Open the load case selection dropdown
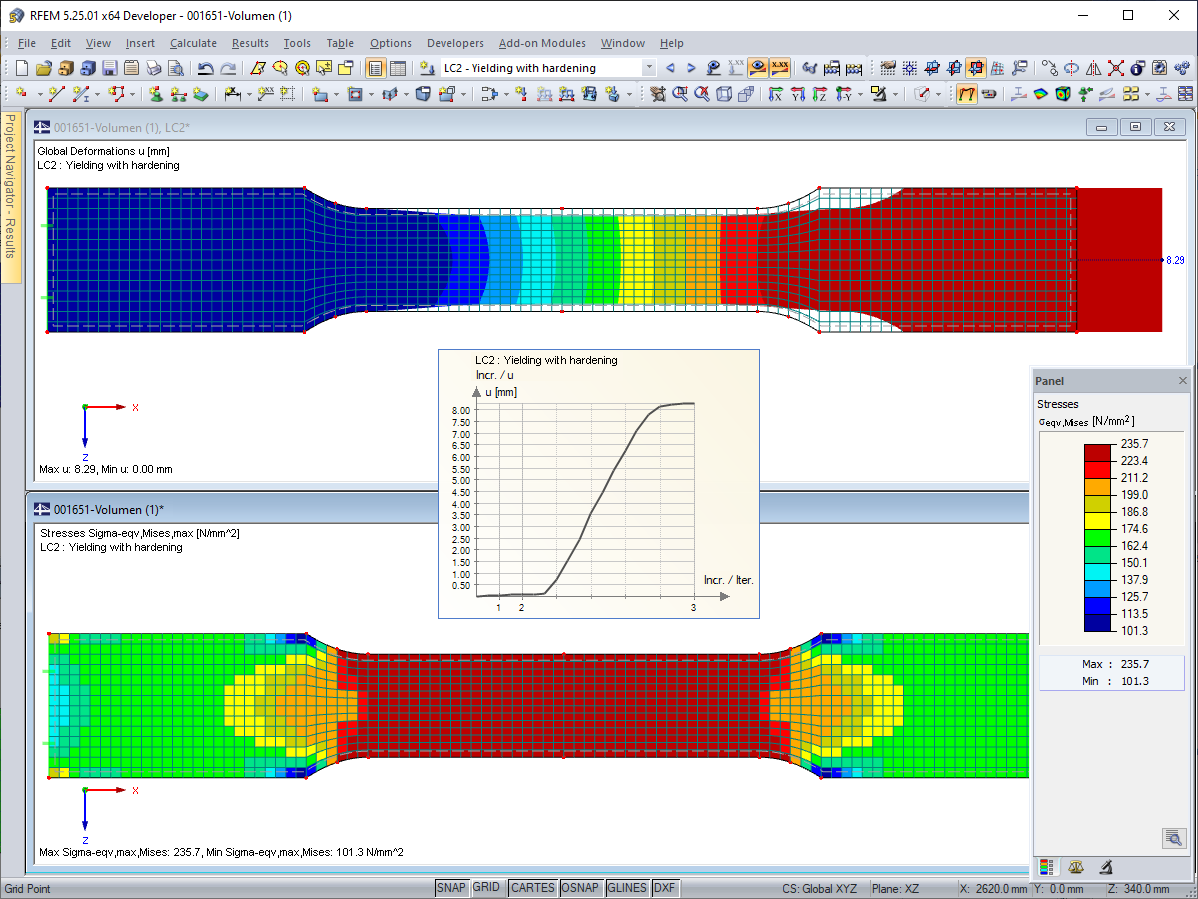 click(648, 68)
